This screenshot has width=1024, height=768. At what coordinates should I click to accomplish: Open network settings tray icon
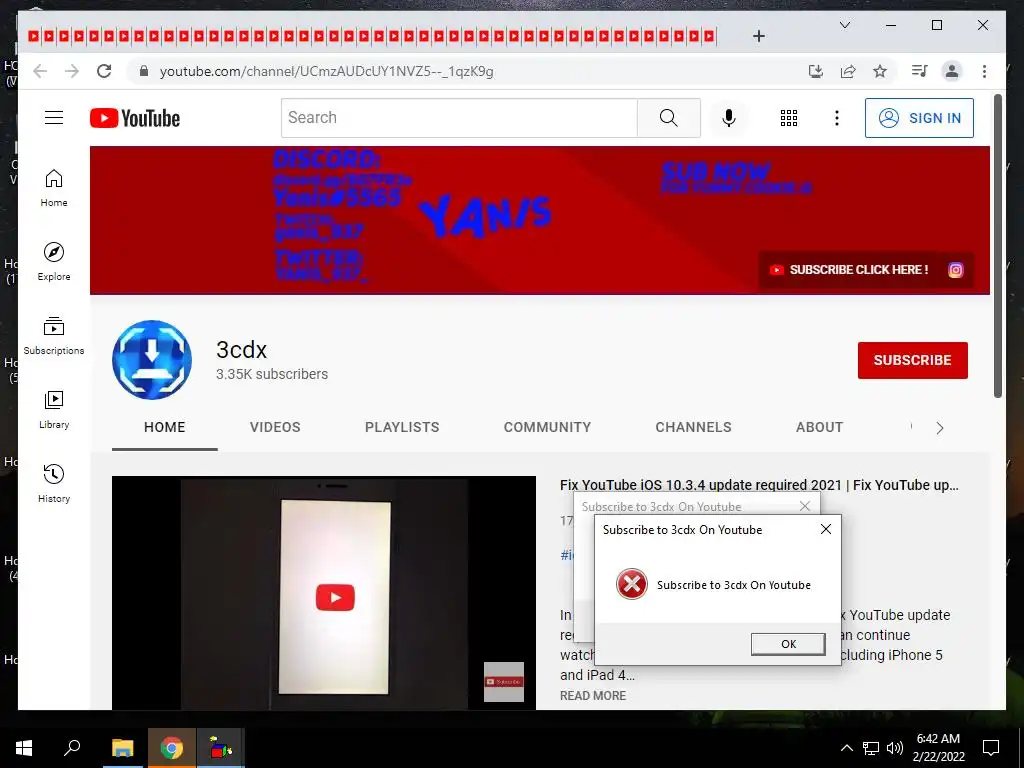tap(871, 748)
